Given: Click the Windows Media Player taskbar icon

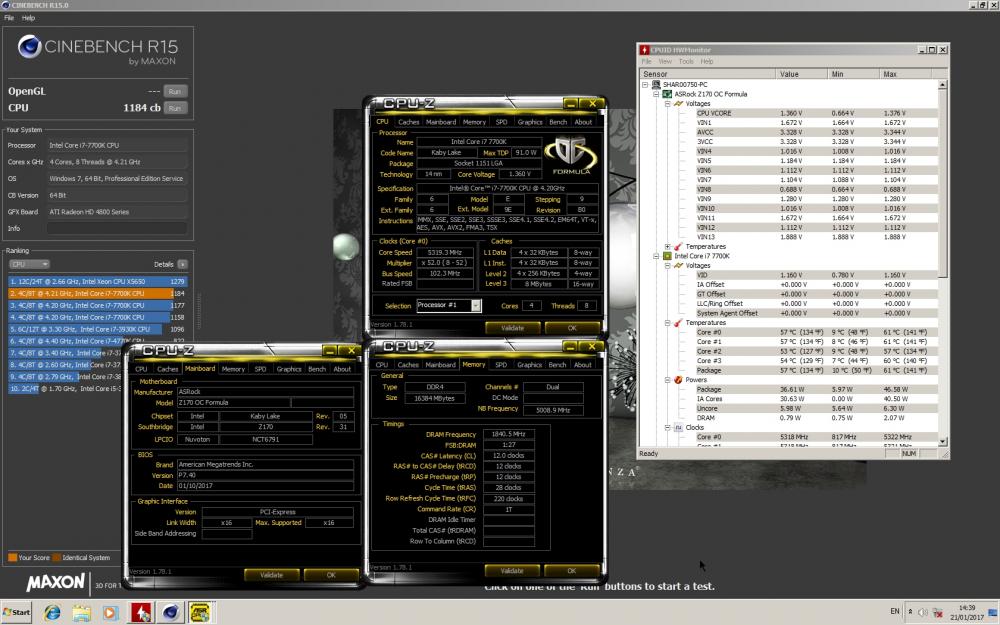Looking at the screenshot, I should click(111, 611).
